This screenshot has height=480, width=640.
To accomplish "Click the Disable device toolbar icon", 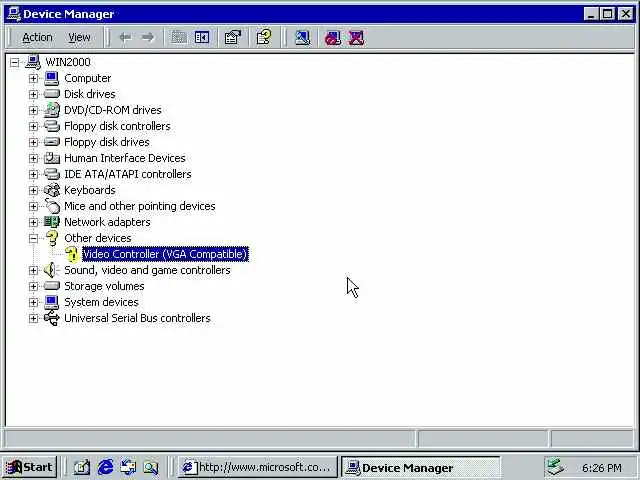I will pos(333,38).
